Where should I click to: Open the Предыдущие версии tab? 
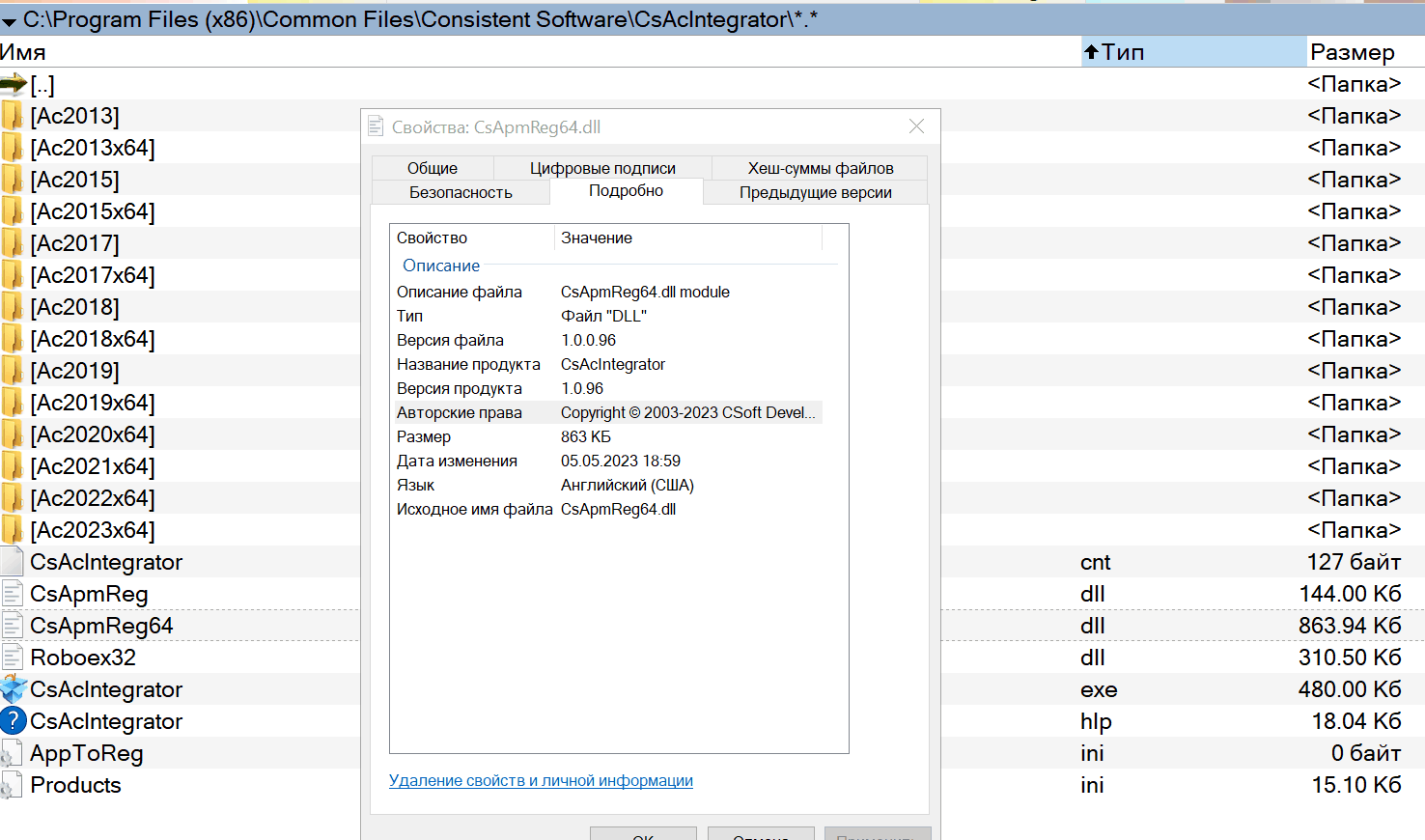815,192
